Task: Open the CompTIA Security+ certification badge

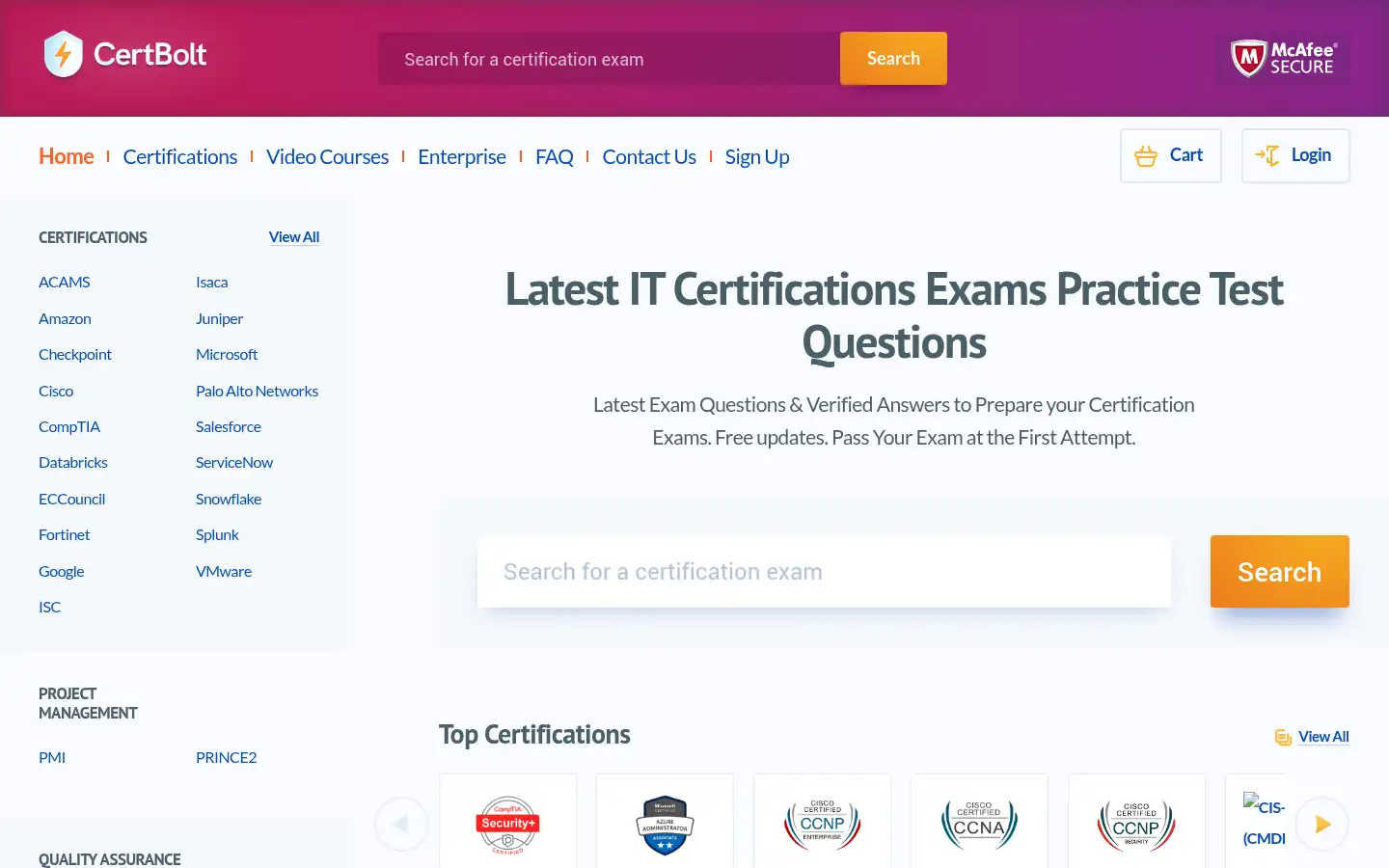Action: 508,825
